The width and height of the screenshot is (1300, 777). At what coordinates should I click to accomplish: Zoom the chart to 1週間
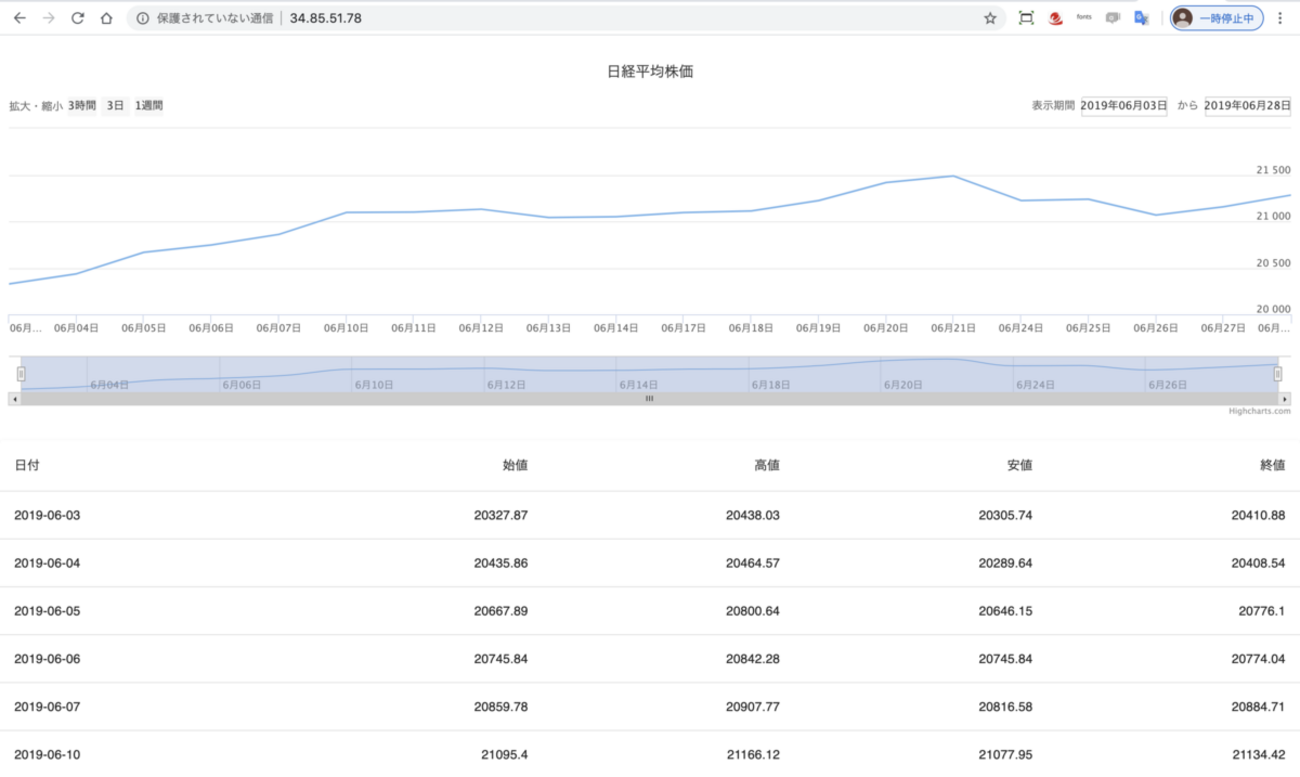149,106
